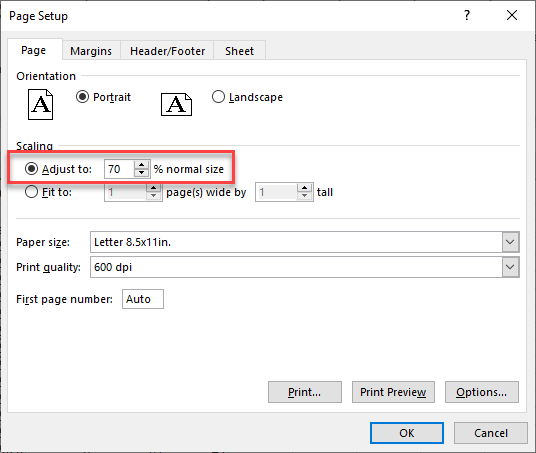Click the page(s) wide by text
This screenshot has width=536, height=453.
(x=206, y=192)
